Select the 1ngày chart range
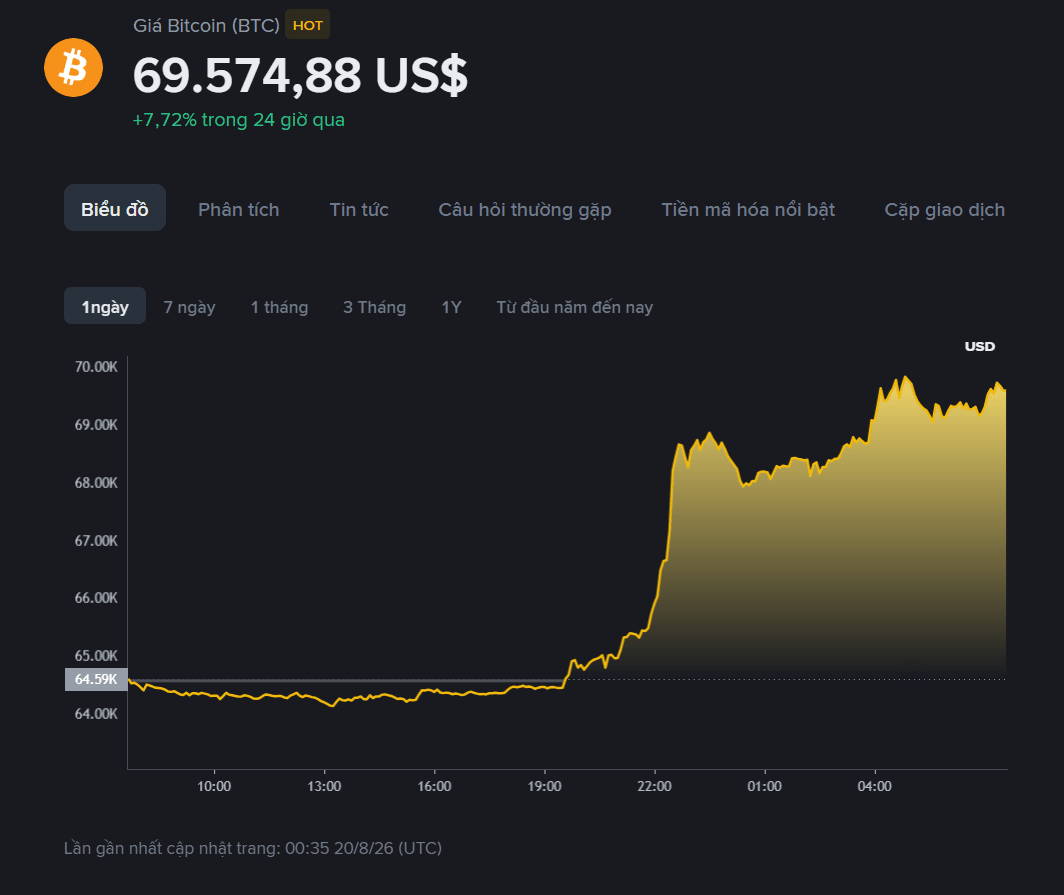The height and width of the screenshot is (895, 1064). (105, 307)
